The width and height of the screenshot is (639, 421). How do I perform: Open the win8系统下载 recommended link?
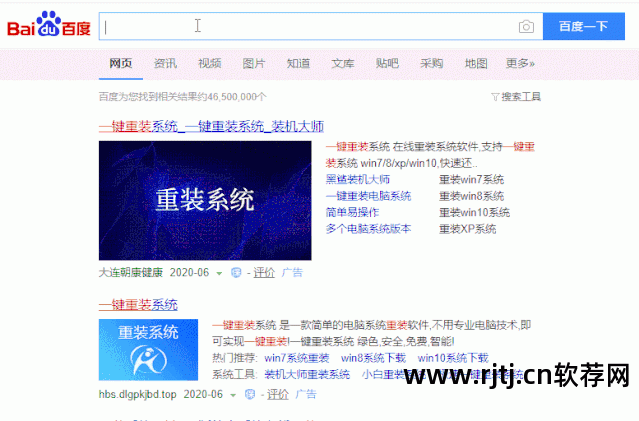[x=373, y=358]
